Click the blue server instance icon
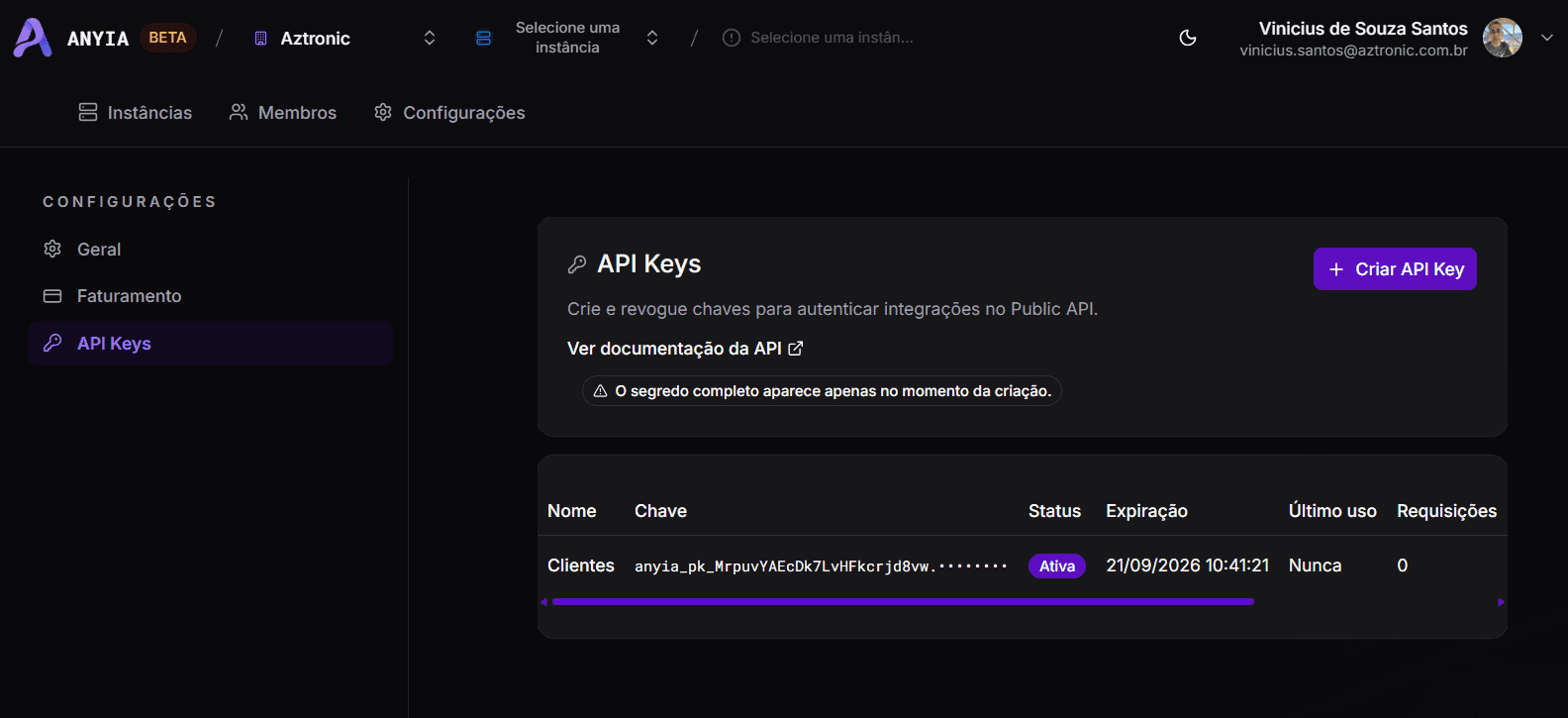1568x718 pixels. (x=483, y=38)
